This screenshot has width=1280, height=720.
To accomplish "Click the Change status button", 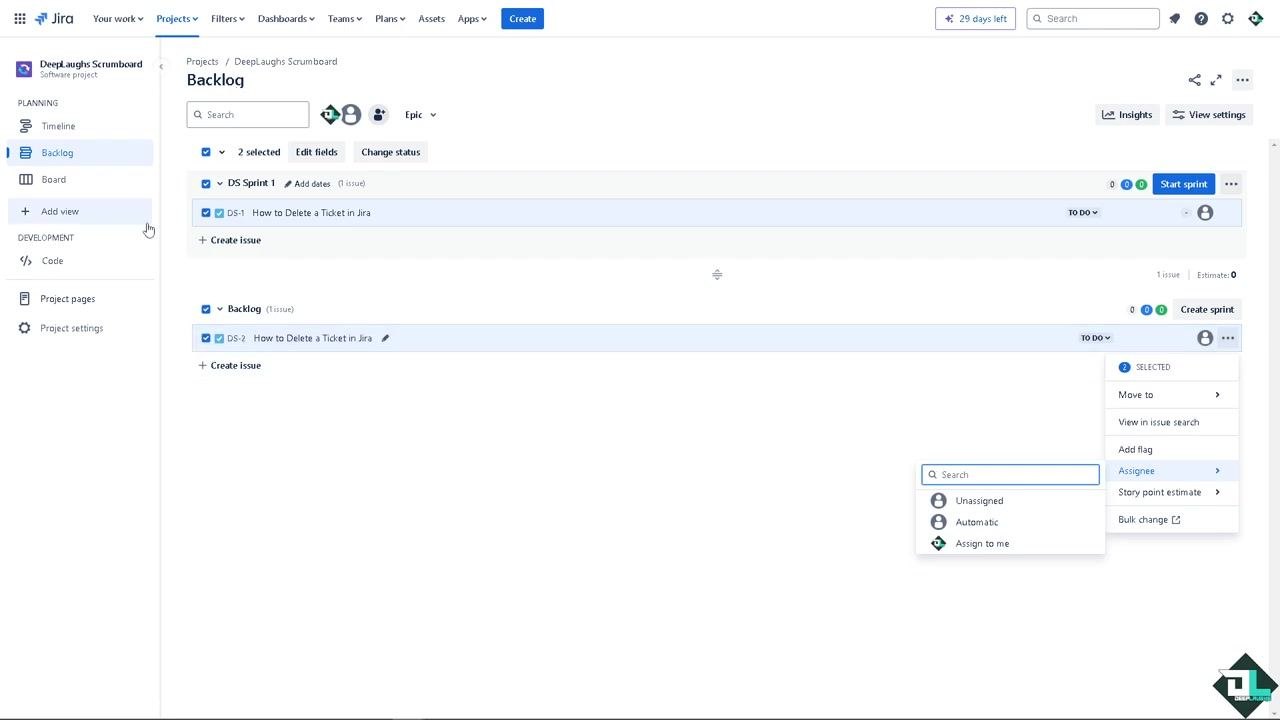I will [390, 152].
